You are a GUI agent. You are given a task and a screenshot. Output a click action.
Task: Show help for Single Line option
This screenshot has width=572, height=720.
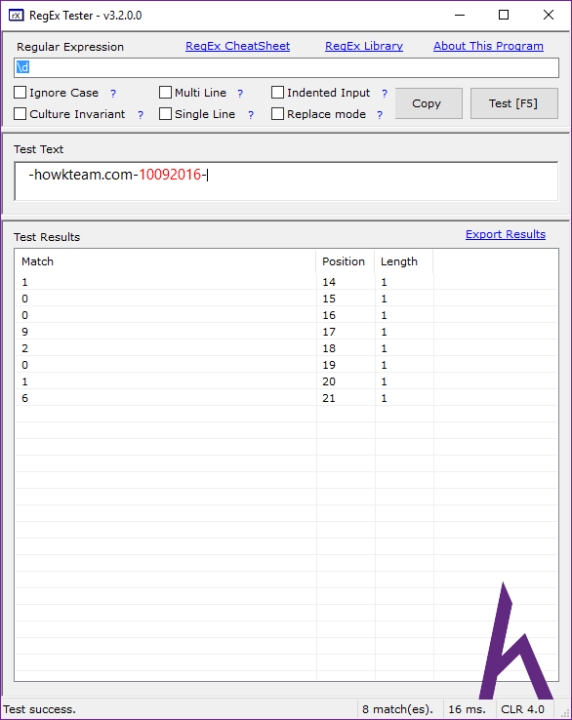pos(251,115)
